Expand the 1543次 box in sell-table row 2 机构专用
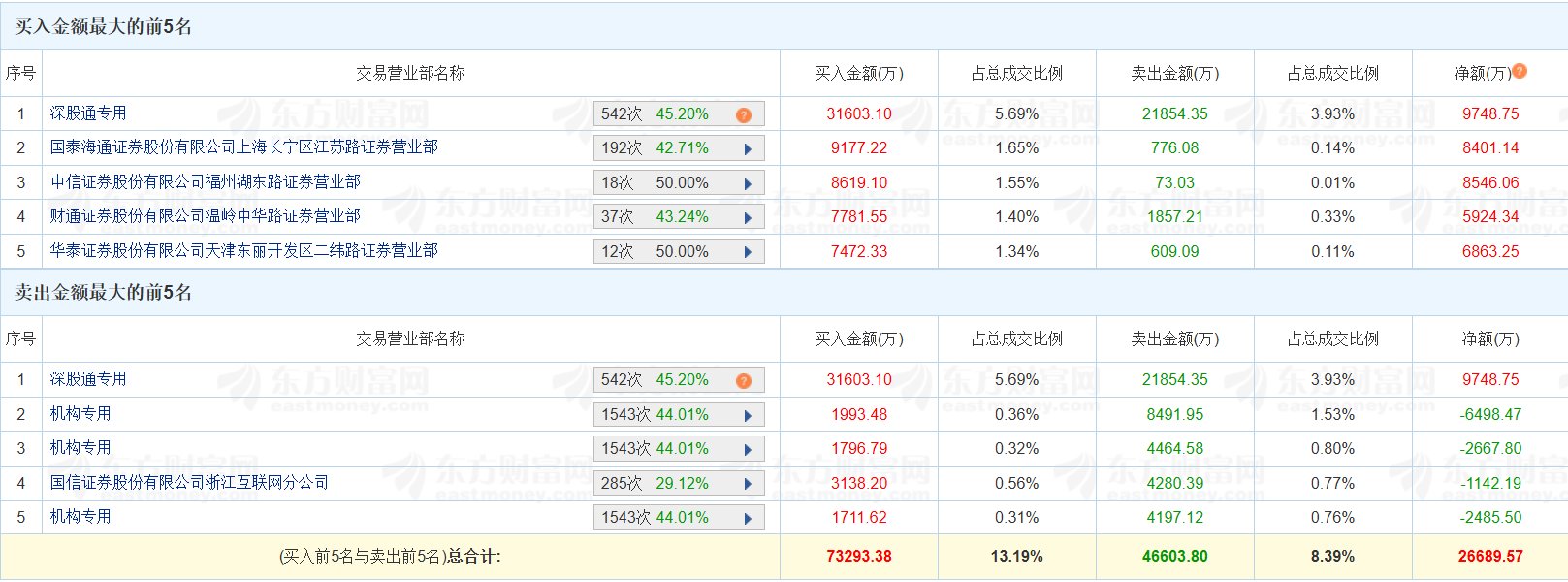The height and width of the screenshot is (582, 1568). [679, 415]
